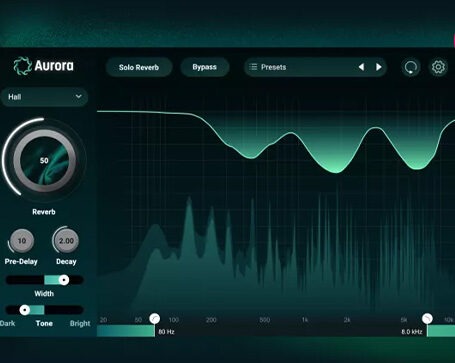Click the 'Decay' label
The width and height of the screenshot is (455, 363).
point(66,262)
